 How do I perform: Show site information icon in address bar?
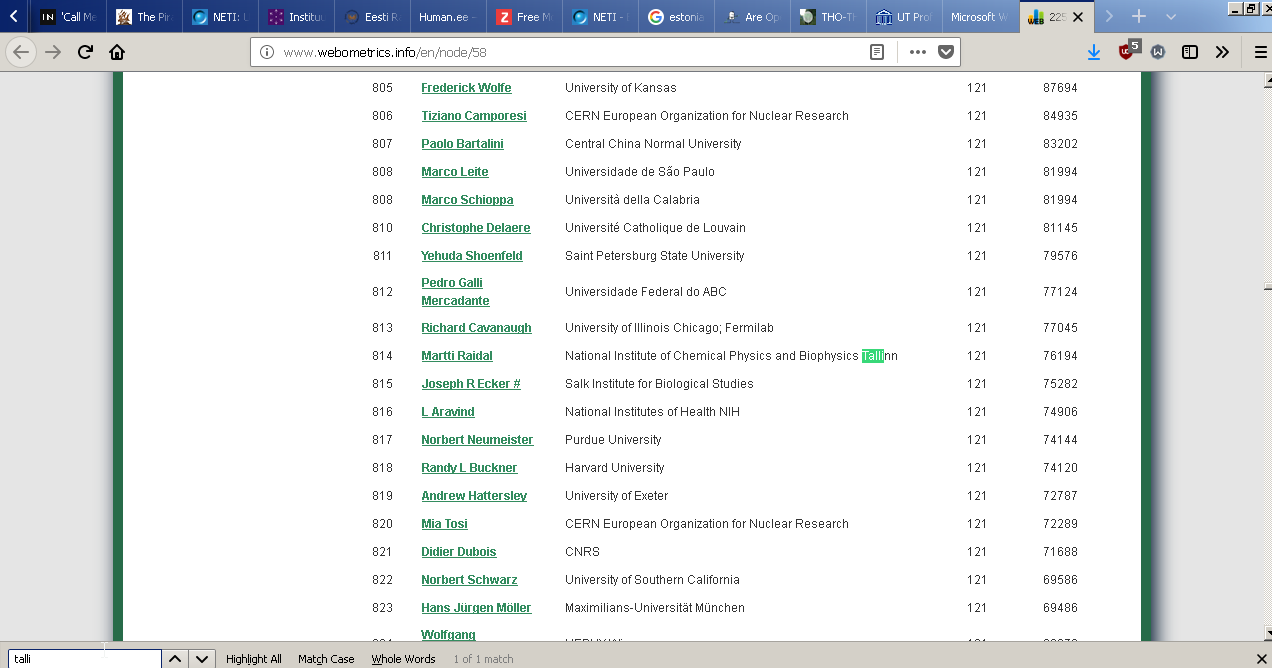267,52
